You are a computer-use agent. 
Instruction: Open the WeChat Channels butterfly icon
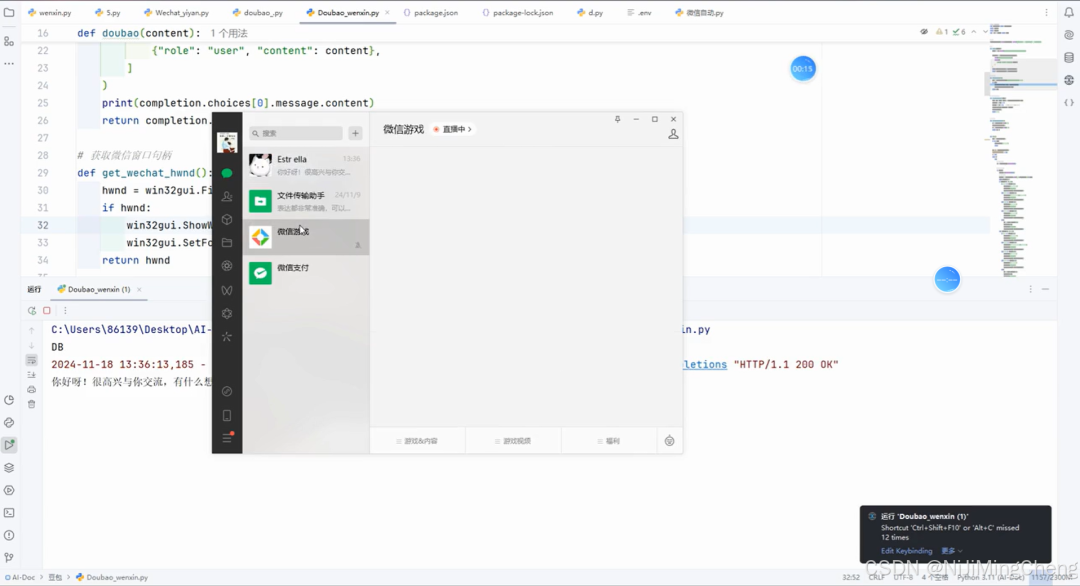[227, 290]
